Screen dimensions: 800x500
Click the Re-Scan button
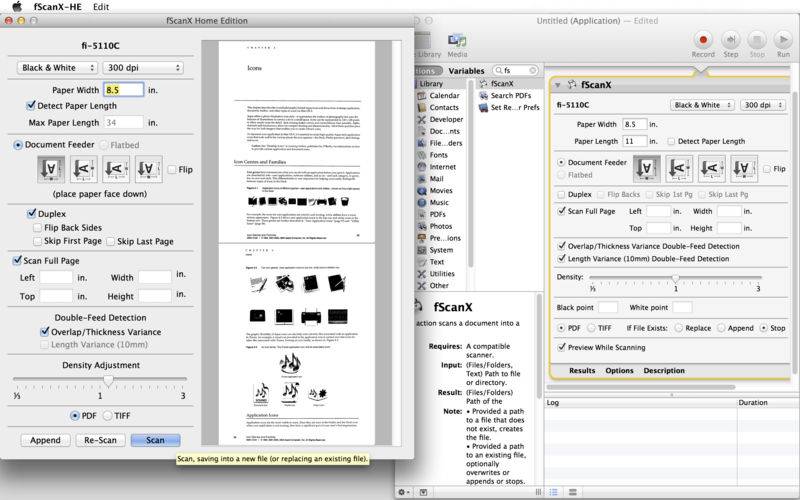(101, 440)
